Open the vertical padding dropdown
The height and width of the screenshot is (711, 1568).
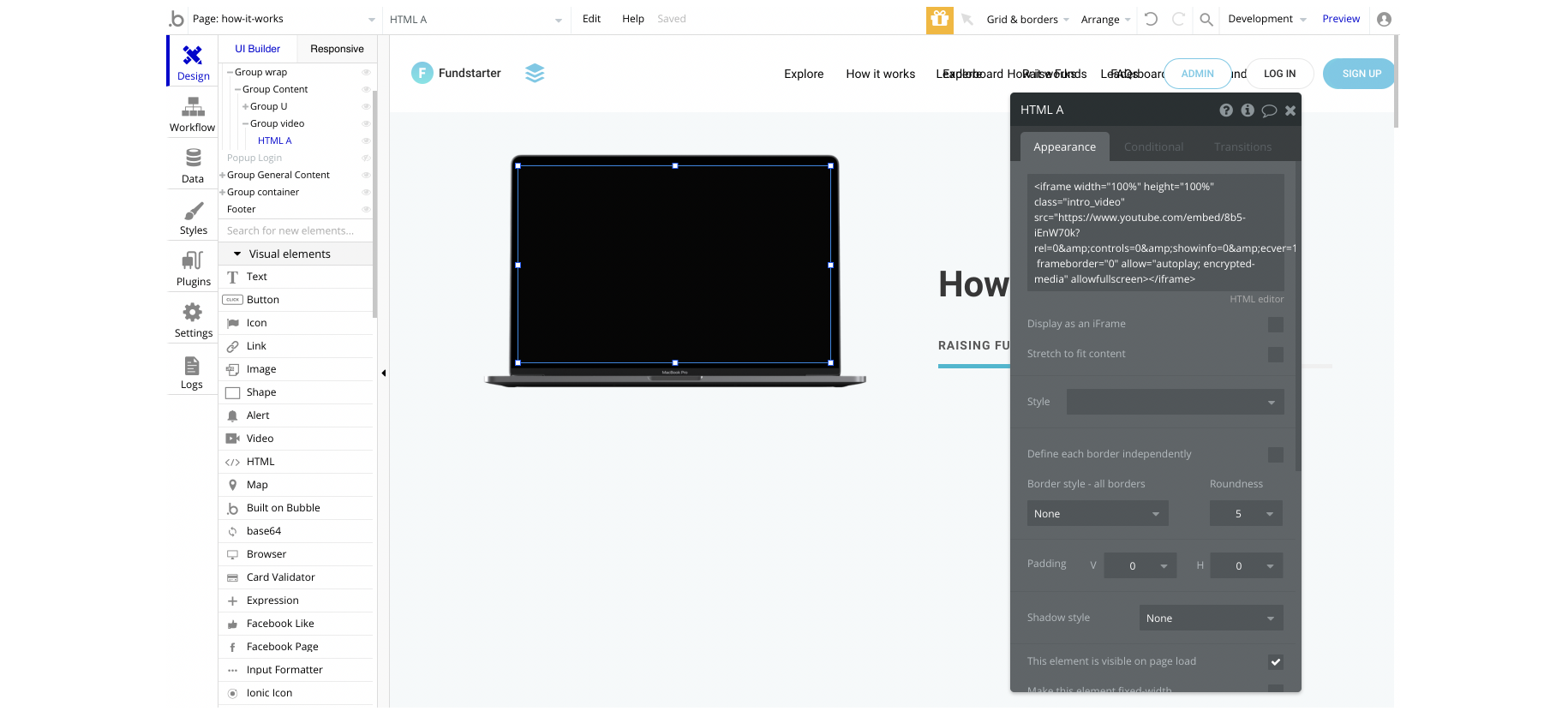pyautogui.click(x=1140, y=566)
